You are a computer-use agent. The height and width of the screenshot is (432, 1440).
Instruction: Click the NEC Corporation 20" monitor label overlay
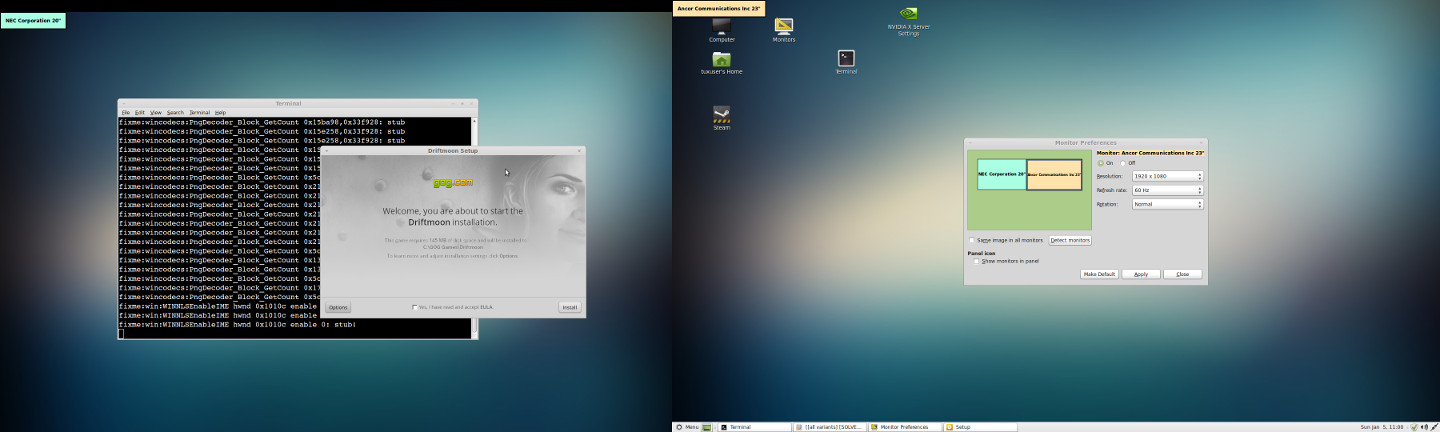tap(33, 20)
